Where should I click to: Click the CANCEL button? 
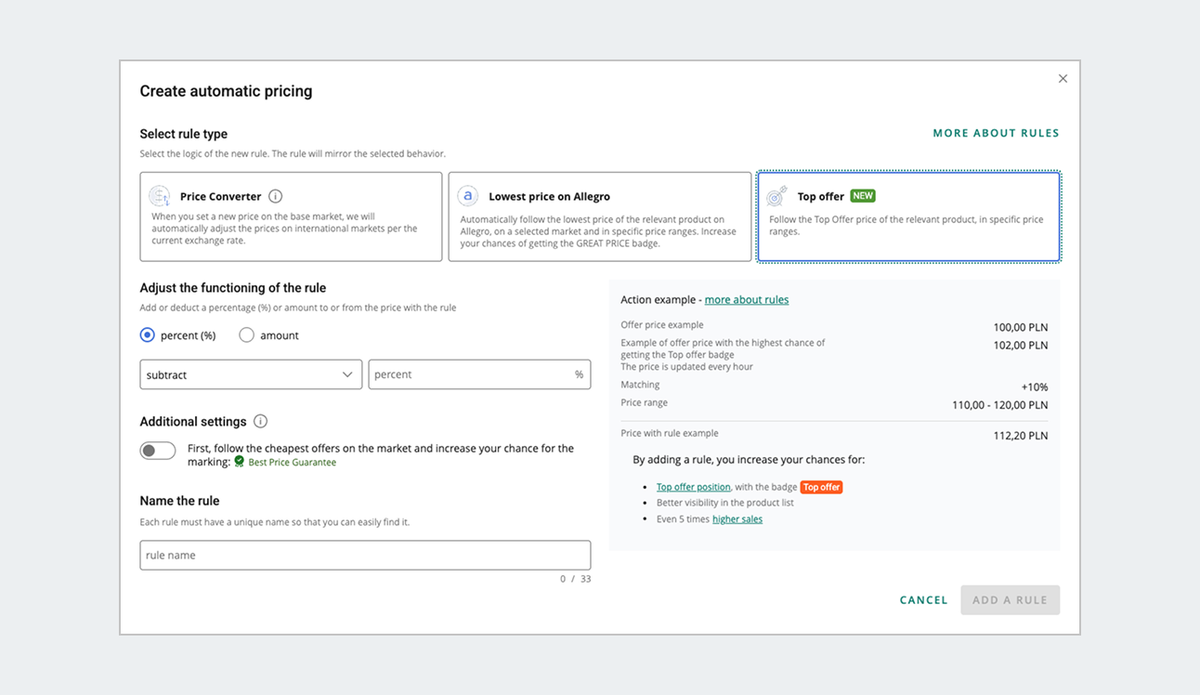tap(924, 600)
